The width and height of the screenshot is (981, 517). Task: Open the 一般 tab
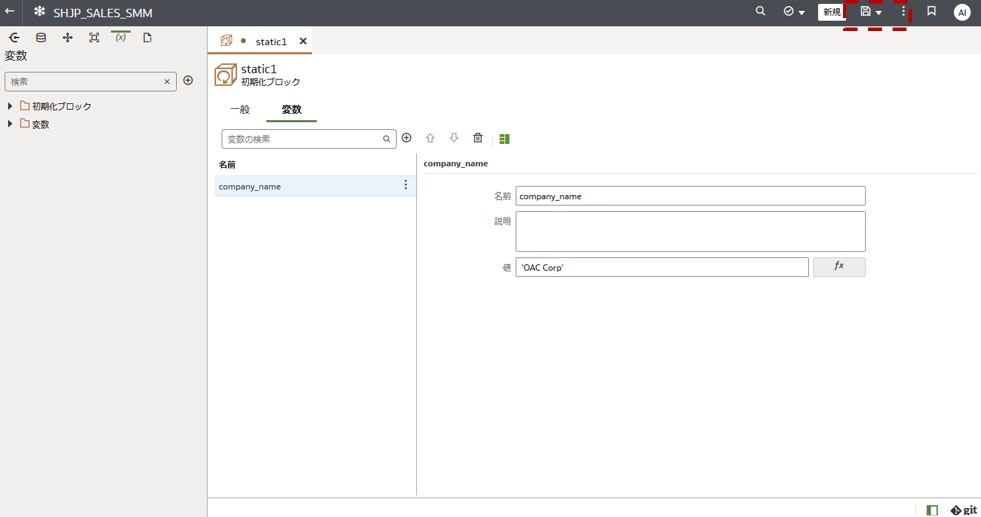pyautogui.click(x=240, y=109)
